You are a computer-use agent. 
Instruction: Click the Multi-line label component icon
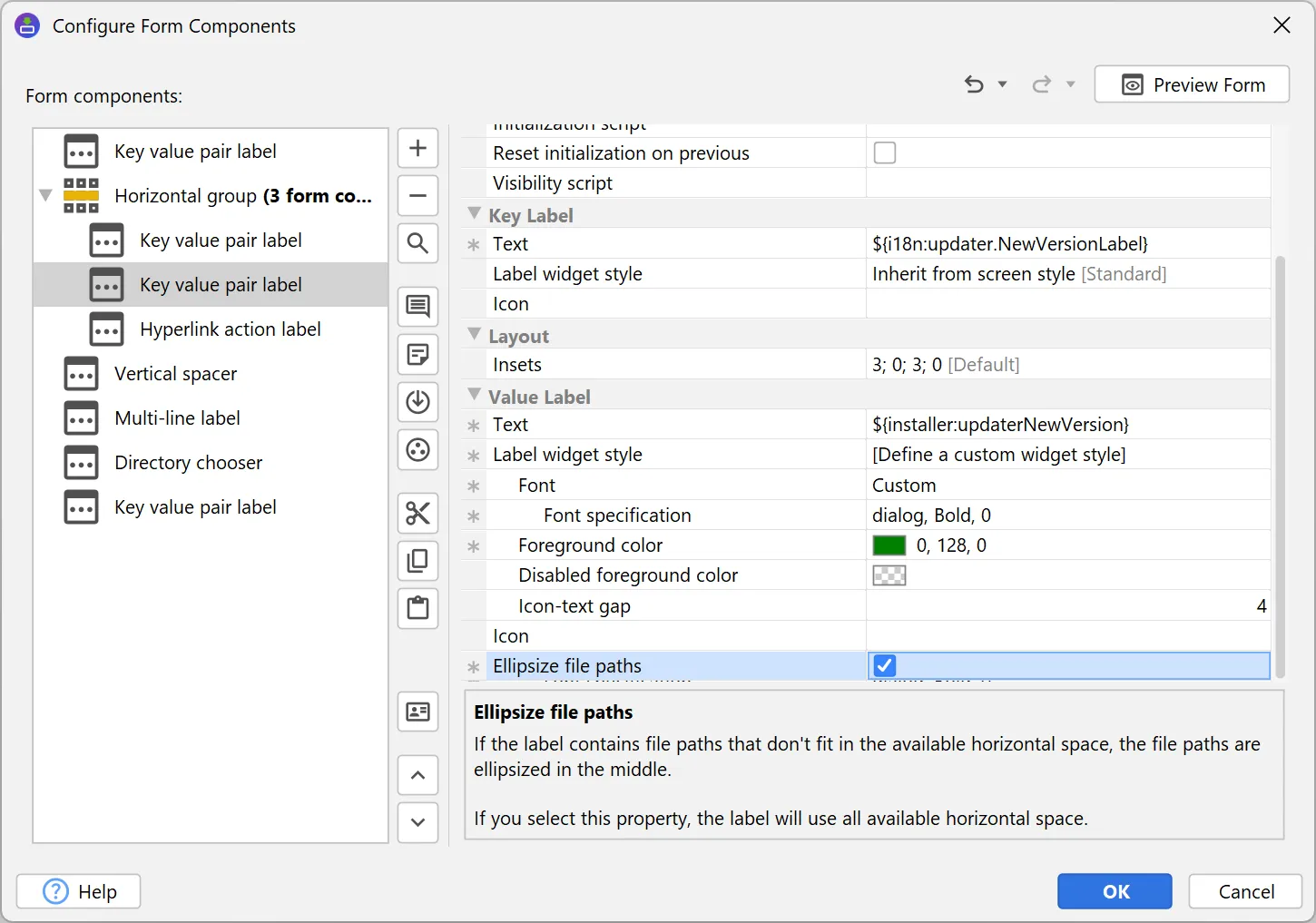pyautogui.click(x=81, y=418)
